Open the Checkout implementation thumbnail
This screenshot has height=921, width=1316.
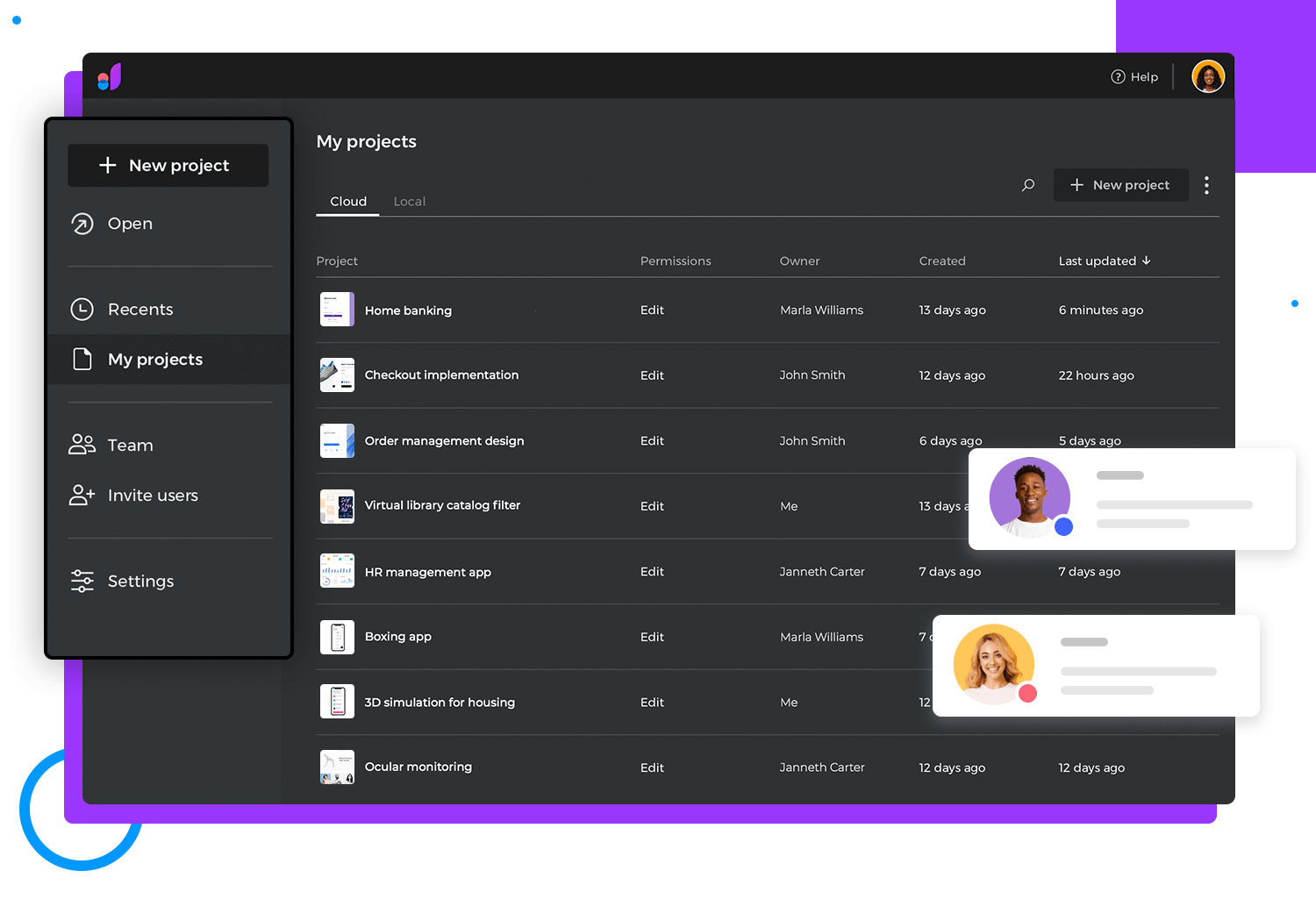tap(337, 375)
